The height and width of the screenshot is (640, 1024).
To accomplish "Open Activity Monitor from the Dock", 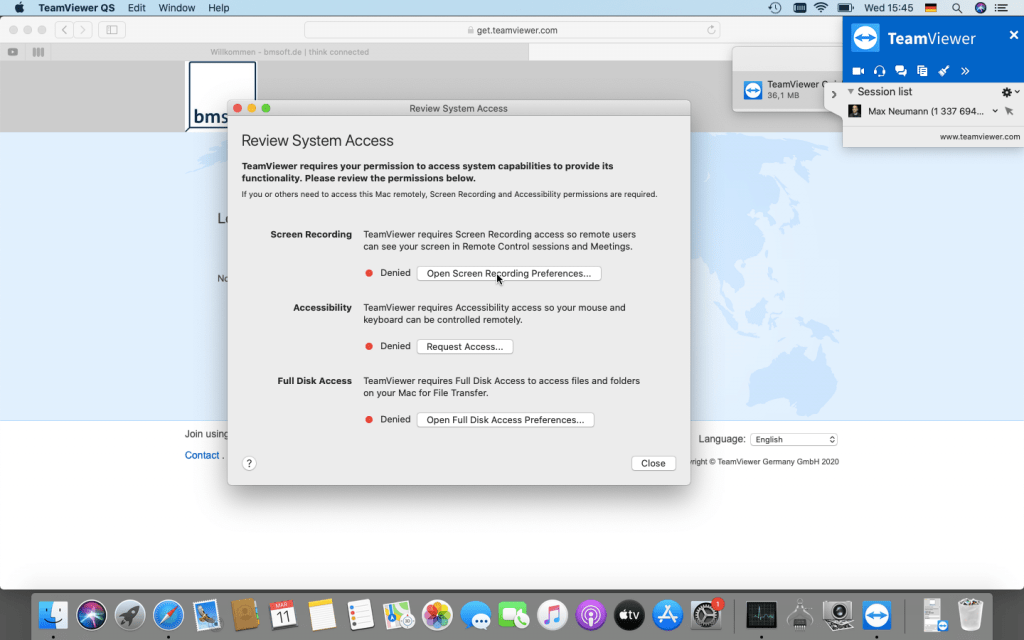I will 761,615.
